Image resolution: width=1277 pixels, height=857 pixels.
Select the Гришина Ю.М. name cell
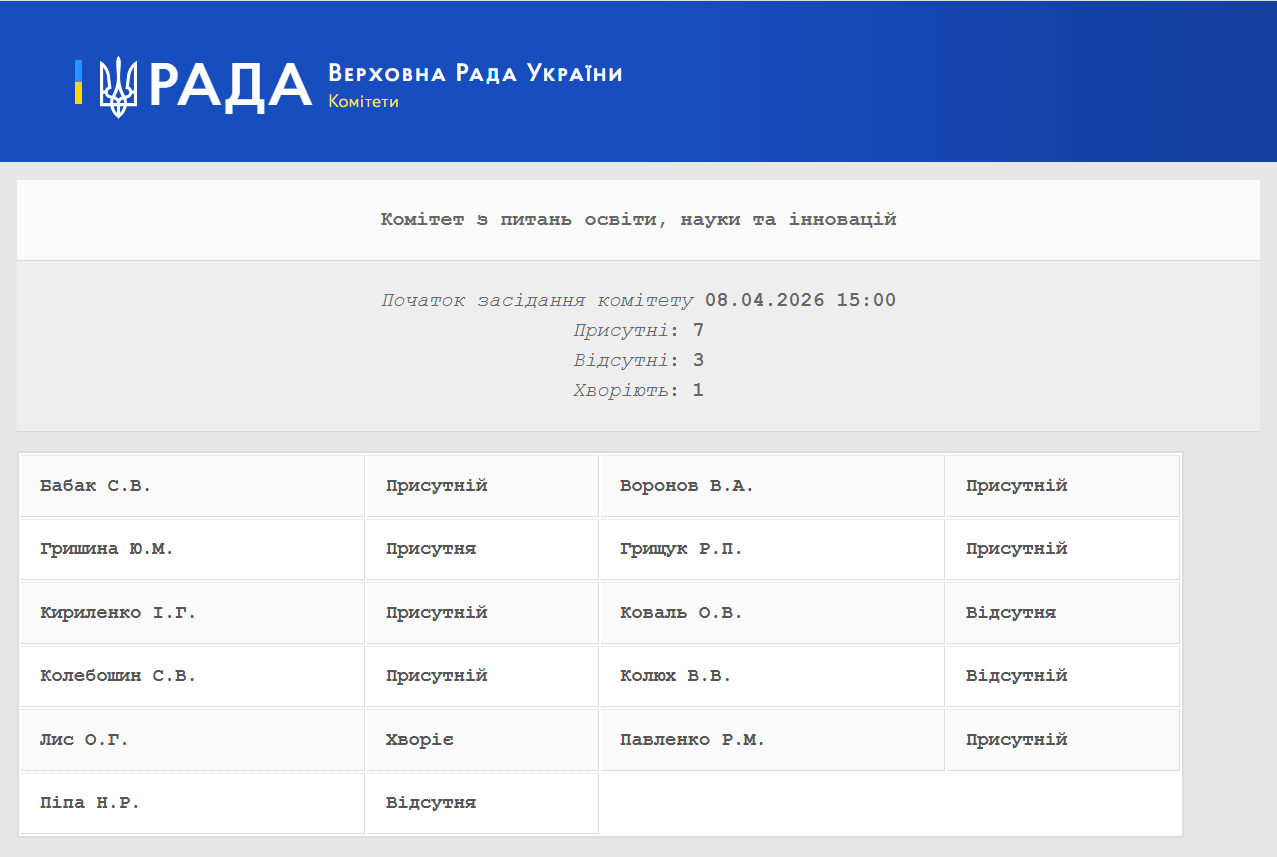pyautogui.click(x=192, y=549)
